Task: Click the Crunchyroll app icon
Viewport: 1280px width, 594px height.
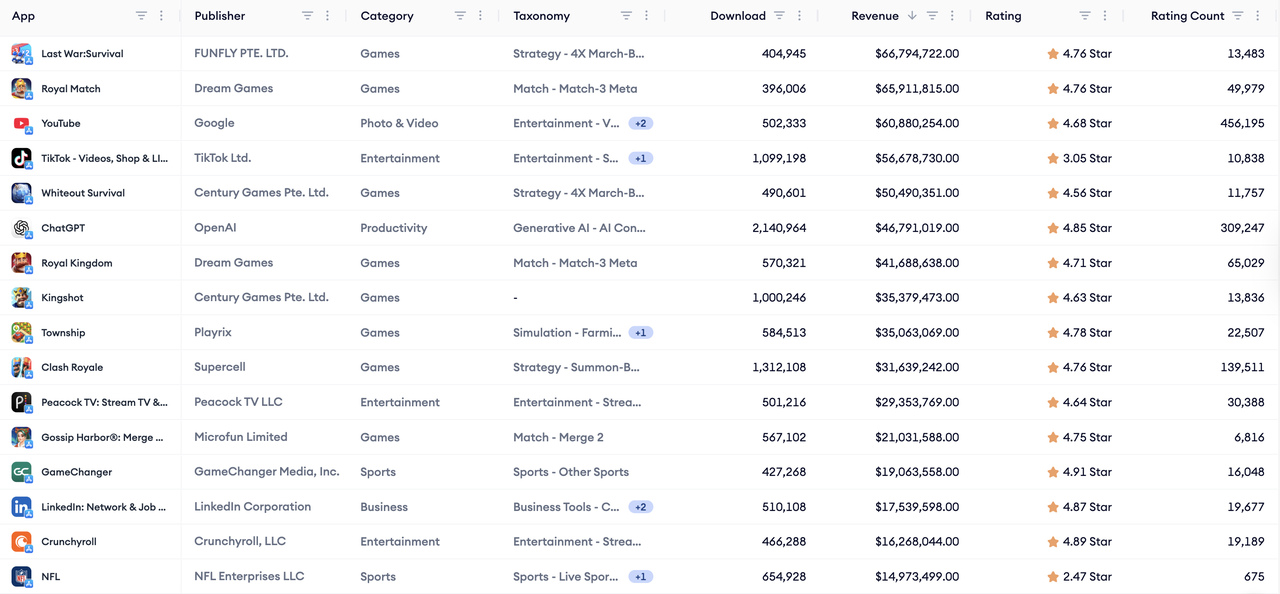Action: pos(21,542)
